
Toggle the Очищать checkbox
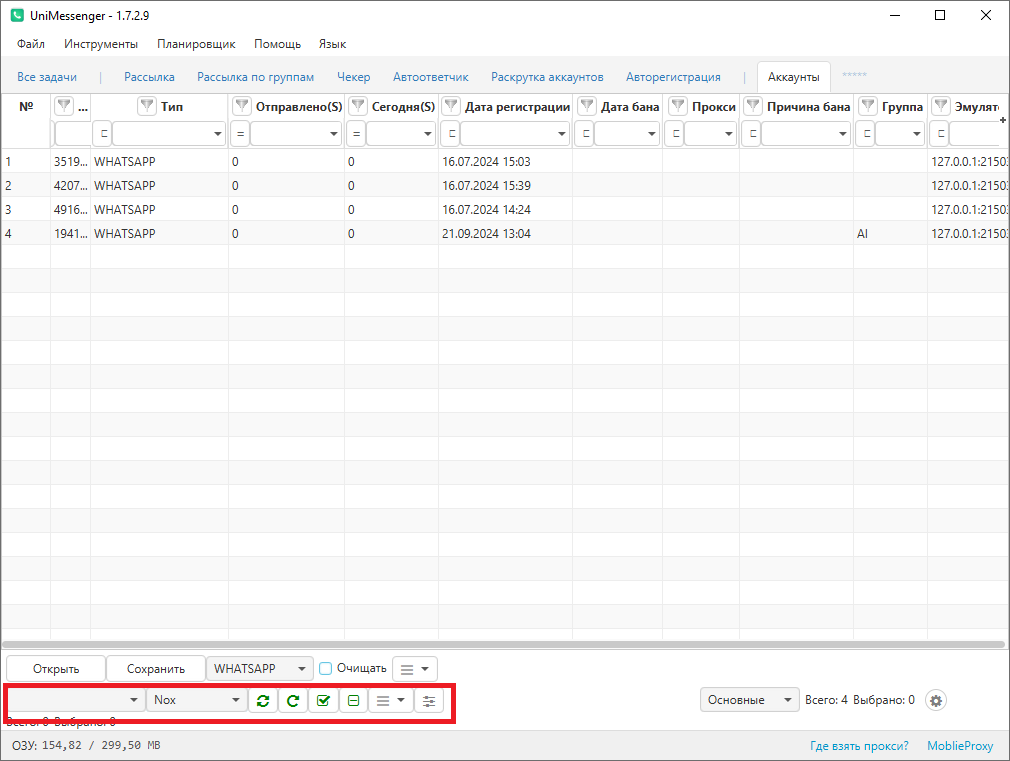(325, 668)
